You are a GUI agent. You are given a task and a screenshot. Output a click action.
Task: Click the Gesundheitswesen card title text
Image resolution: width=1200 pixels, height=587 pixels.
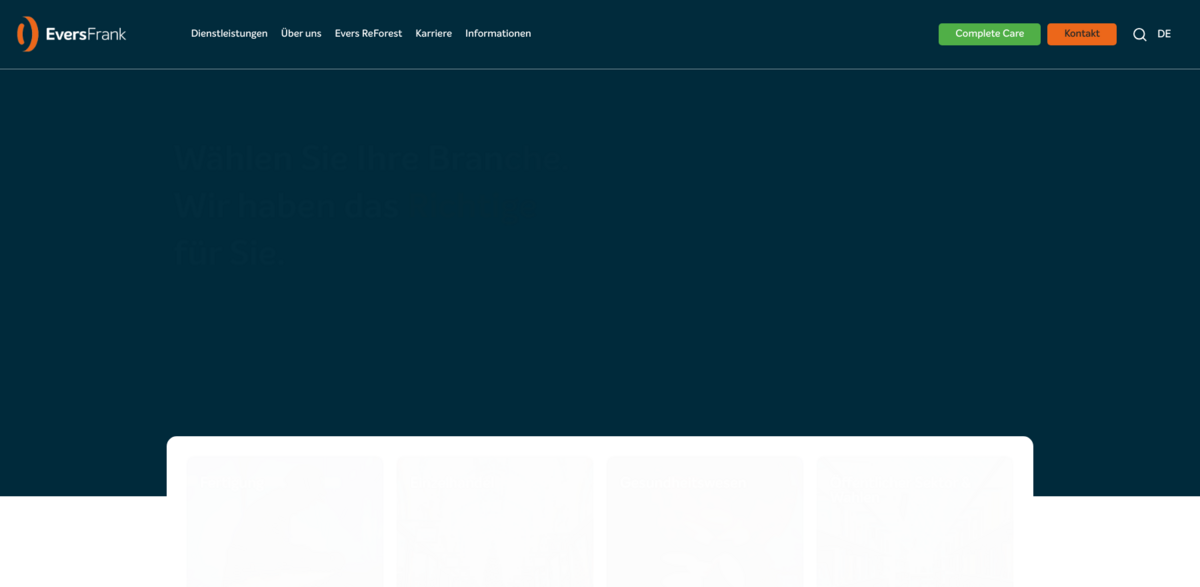(x=680, y=484)
